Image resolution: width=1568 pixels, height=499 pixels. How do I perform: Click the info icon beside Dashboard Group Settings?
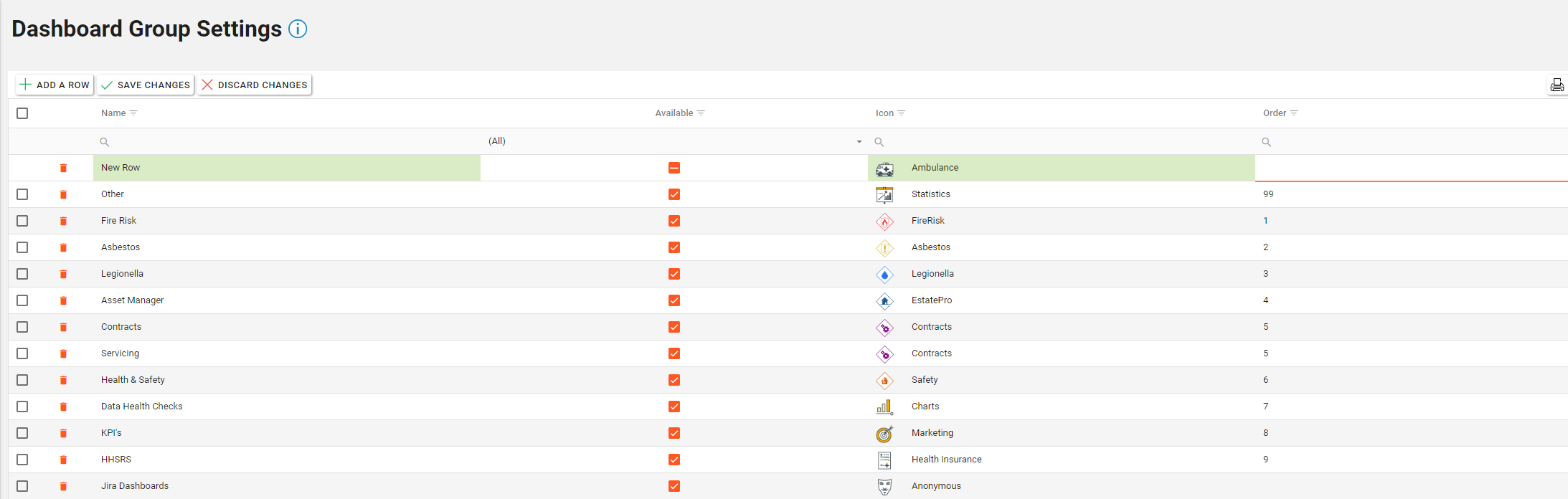point(298,29)
